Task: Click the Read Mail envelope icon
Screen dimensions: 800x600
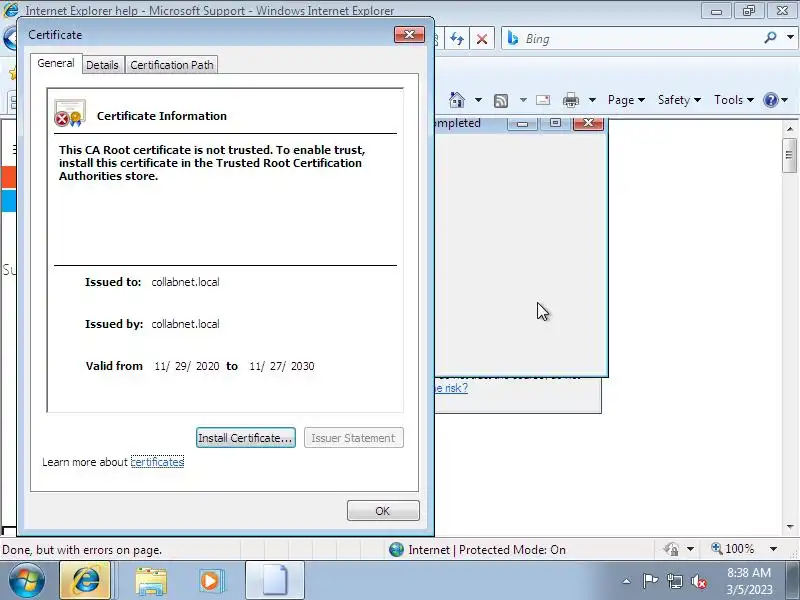Action: [543, 100]
